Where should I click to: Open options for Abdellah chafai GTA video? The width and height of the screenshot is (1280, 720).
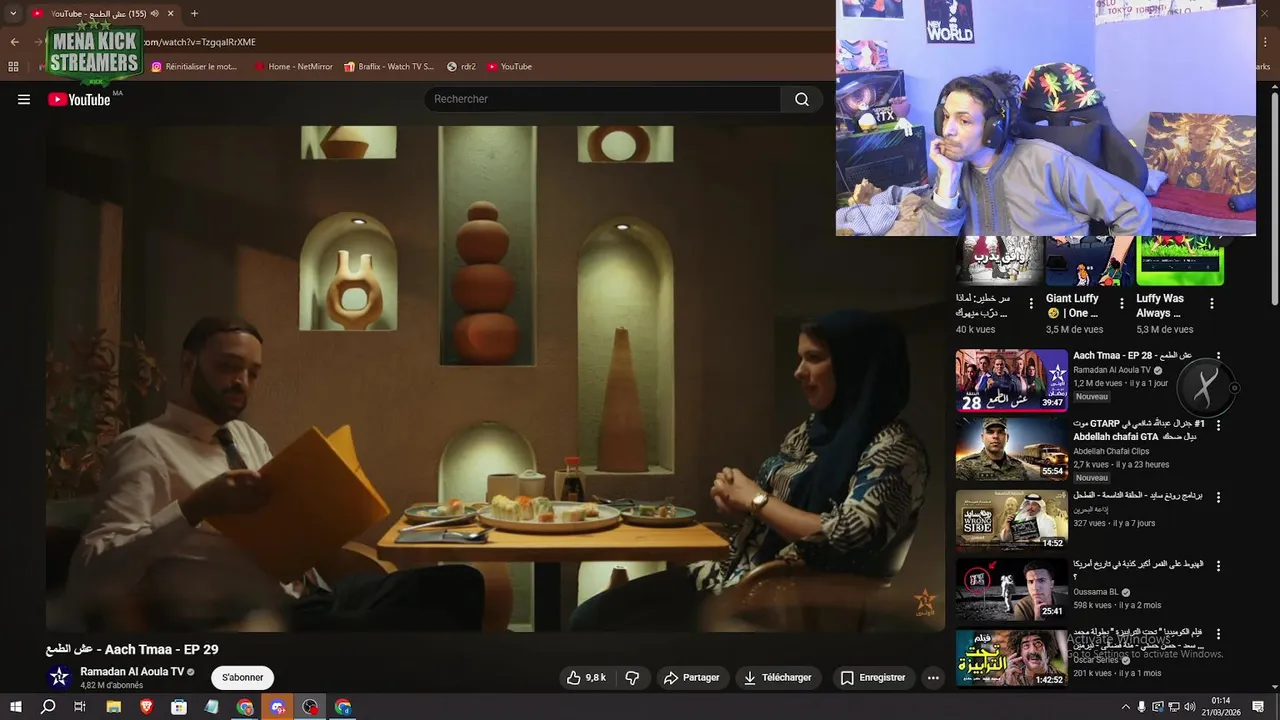coord(1218,426)
